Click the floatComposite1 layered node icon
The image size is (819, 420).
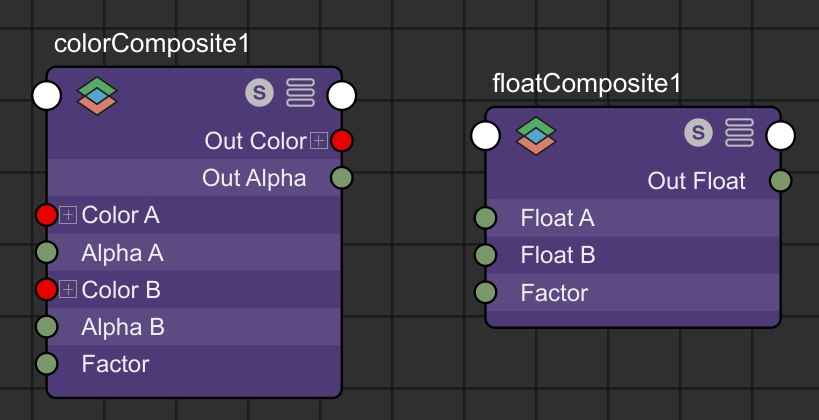536,135
